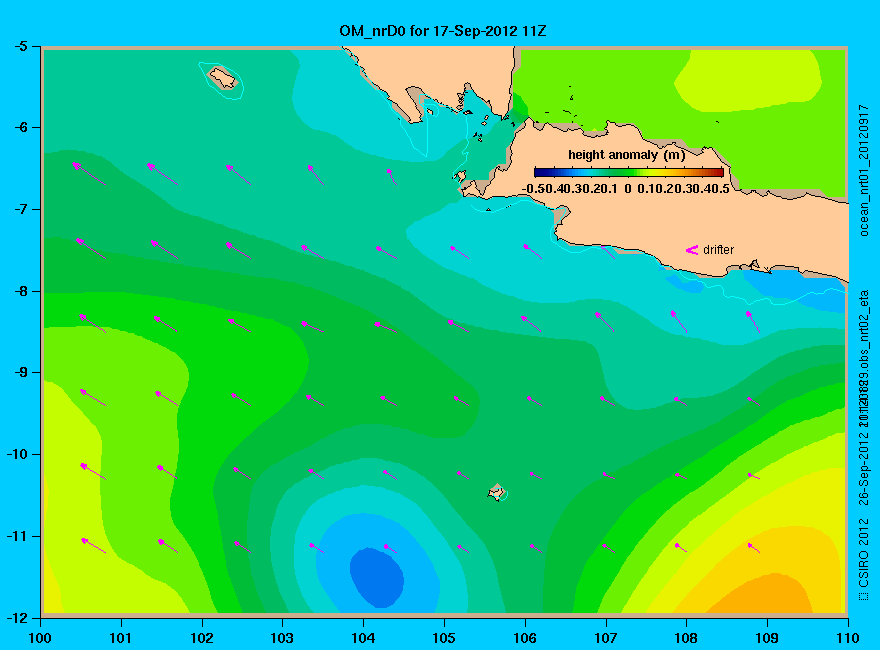
Task: Click the height anomaly color bar
Action: pyautogui.click(x=629, y=172)
